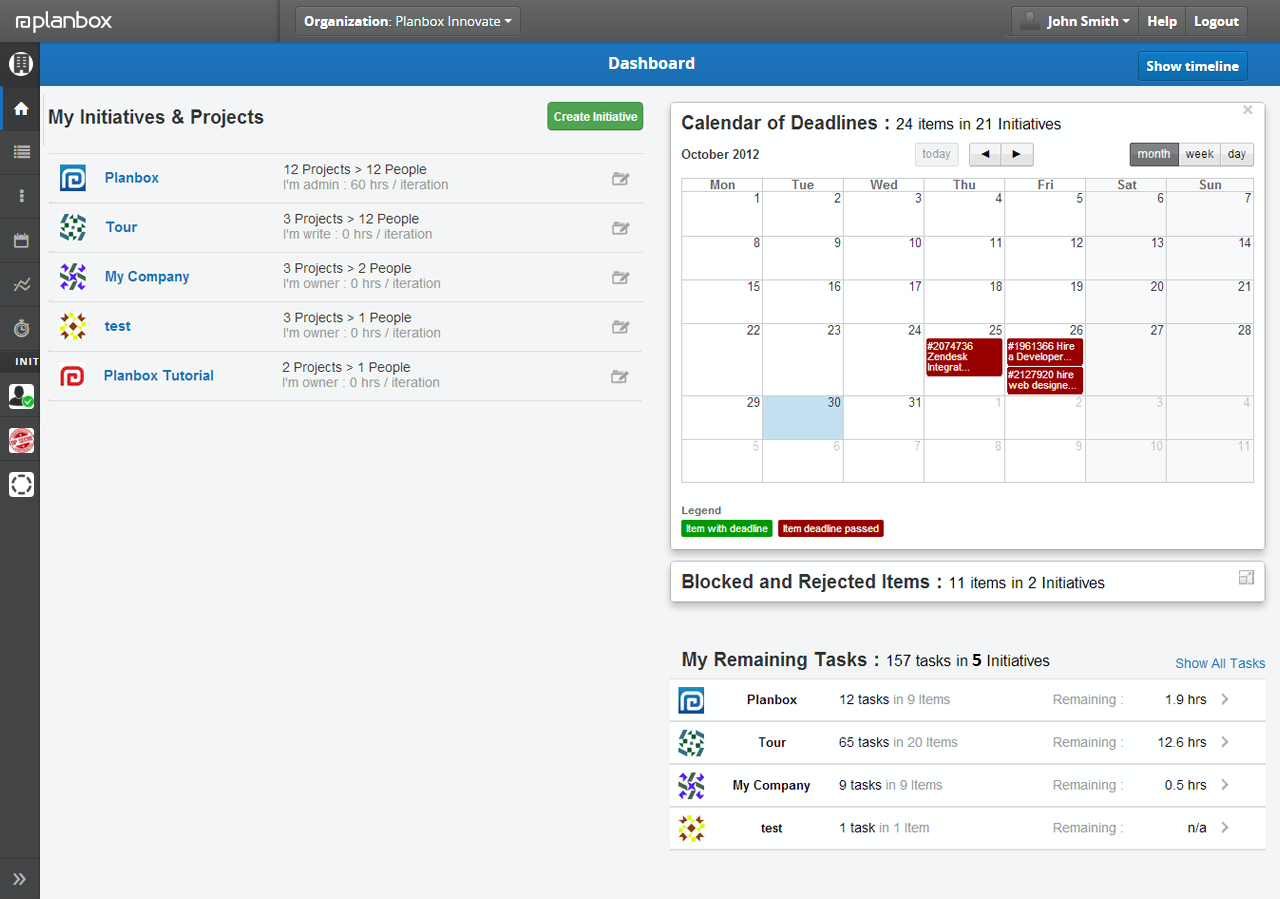This screenshot has width=1280, height=899.
Task: Edit the Tour initiative via its edit icon
Action: pos(621,228)
